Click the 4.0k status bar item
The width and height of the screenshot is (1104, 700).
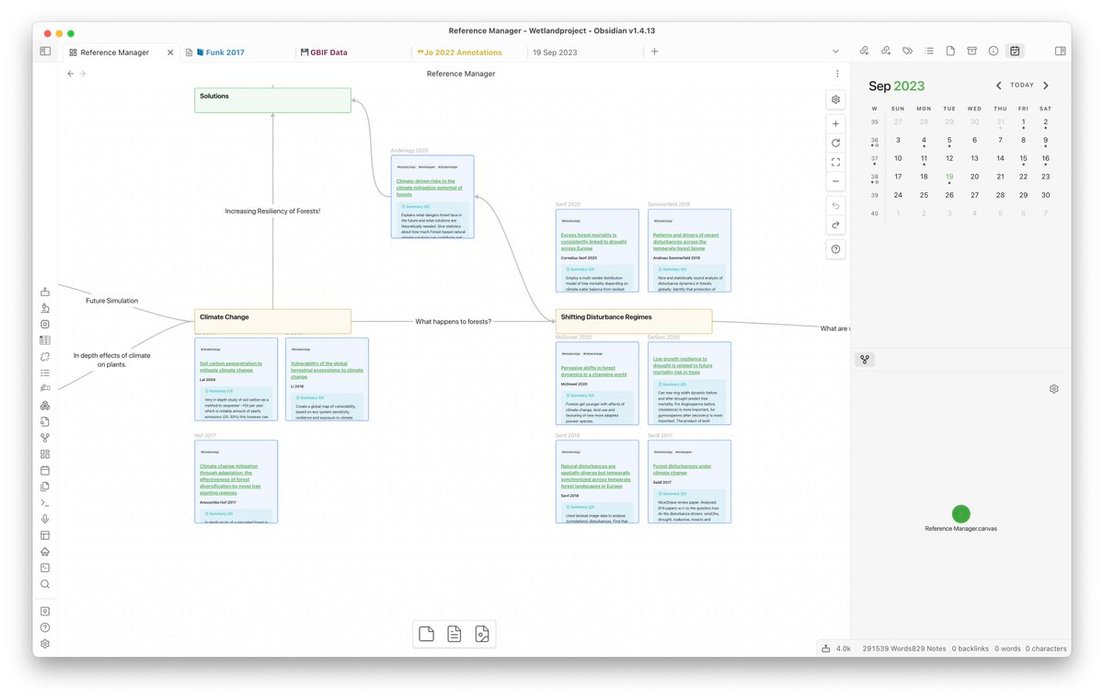coord(836,649)
